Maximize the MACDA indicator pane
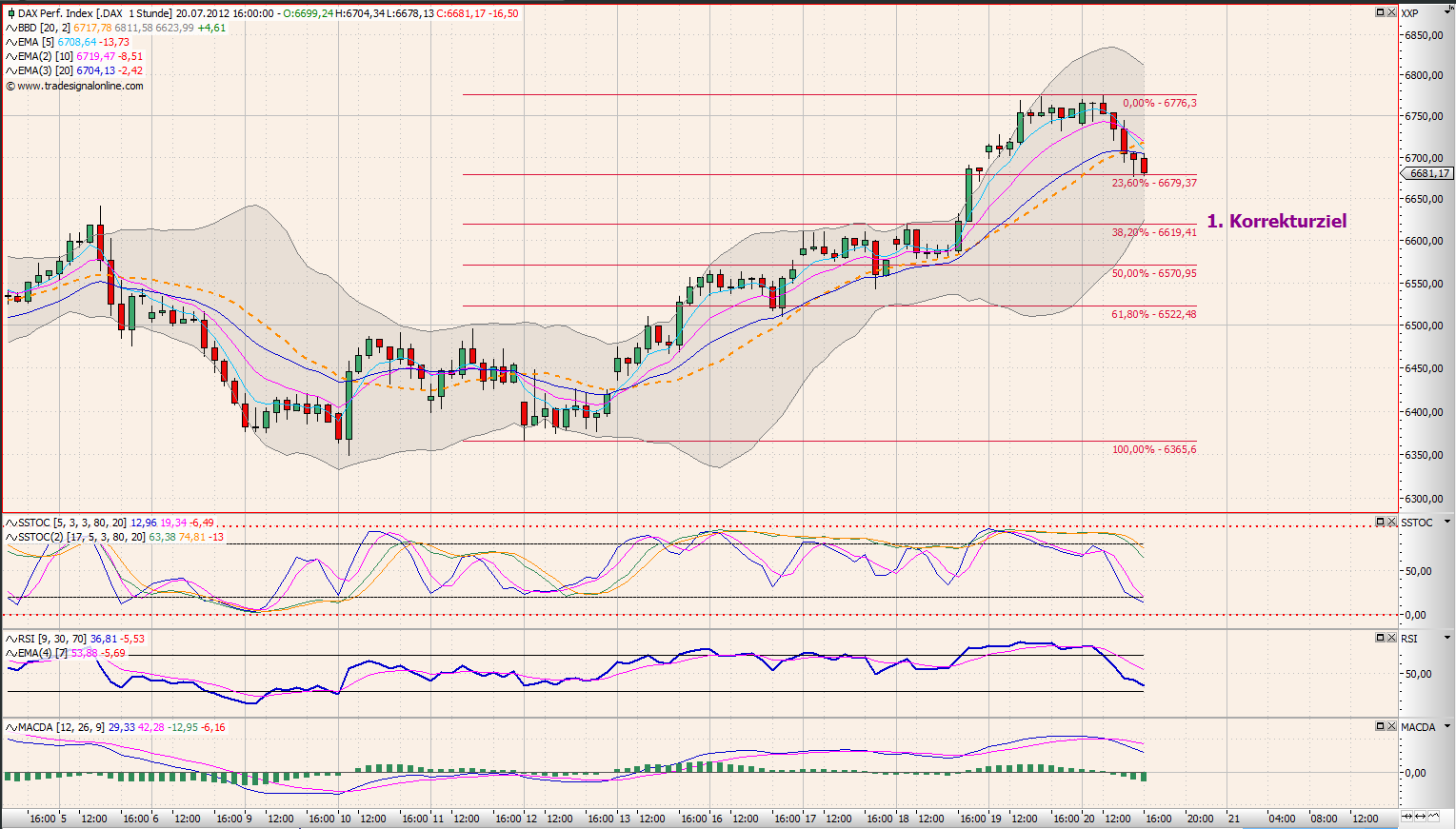Screen dimensions: 1456x829 (x=1380, y=726)
